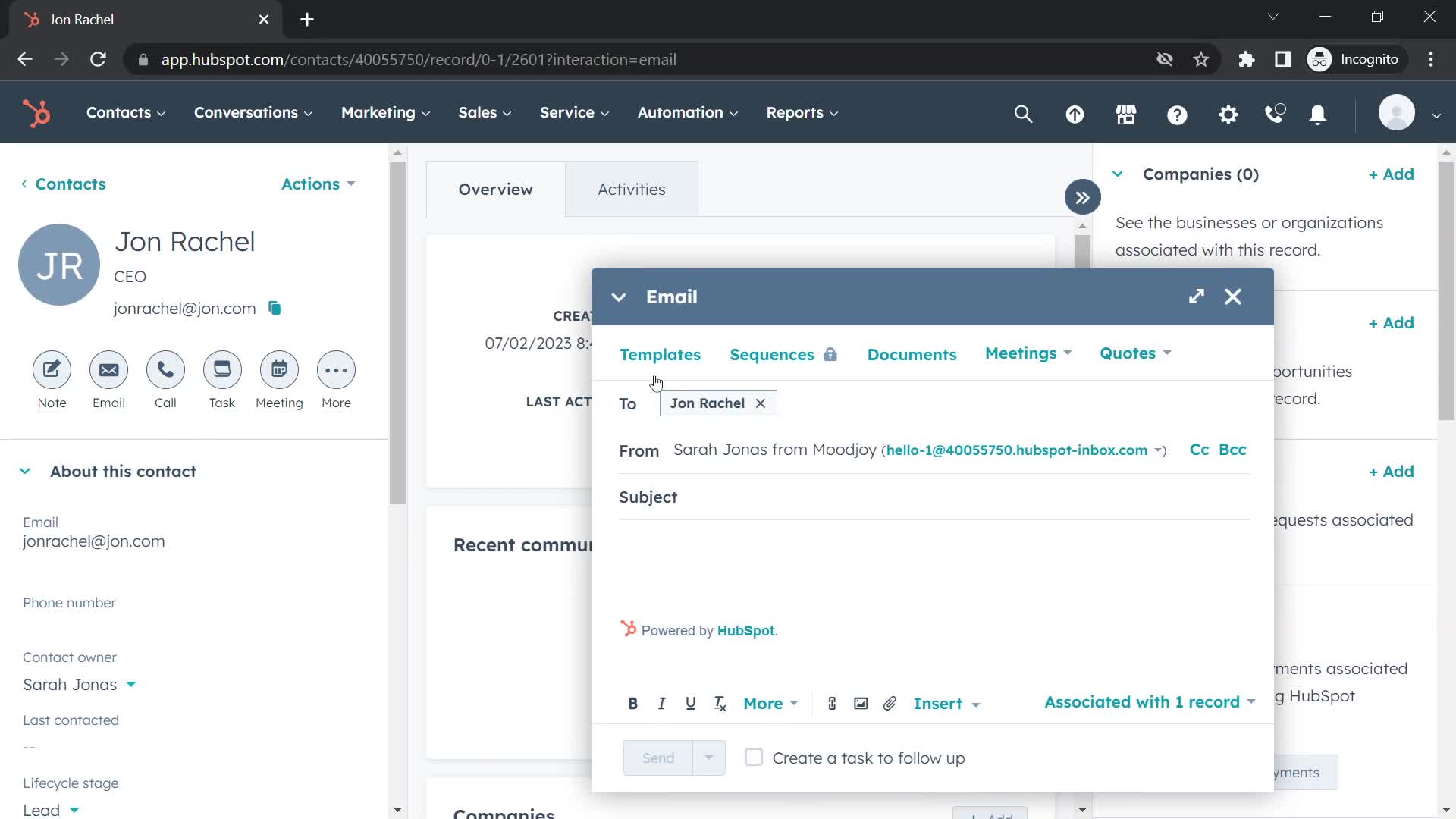The height and width of the screenshot is (819, 1456).
Task: Open the Meeting scheduler icon
Action: [279, 370]
